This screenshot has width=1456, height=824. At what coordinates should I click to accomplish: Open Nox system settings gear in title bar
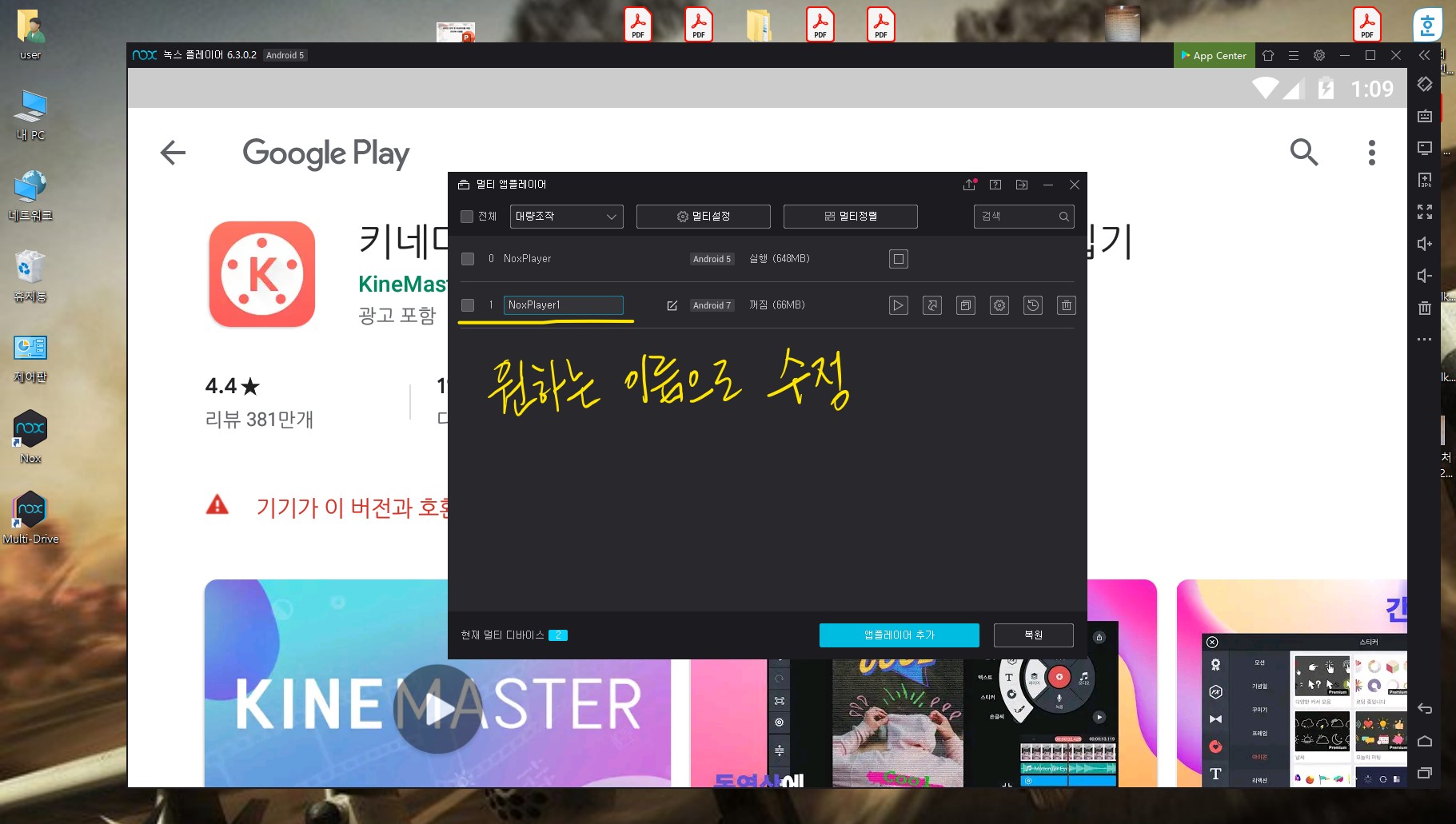point(1319,55)
